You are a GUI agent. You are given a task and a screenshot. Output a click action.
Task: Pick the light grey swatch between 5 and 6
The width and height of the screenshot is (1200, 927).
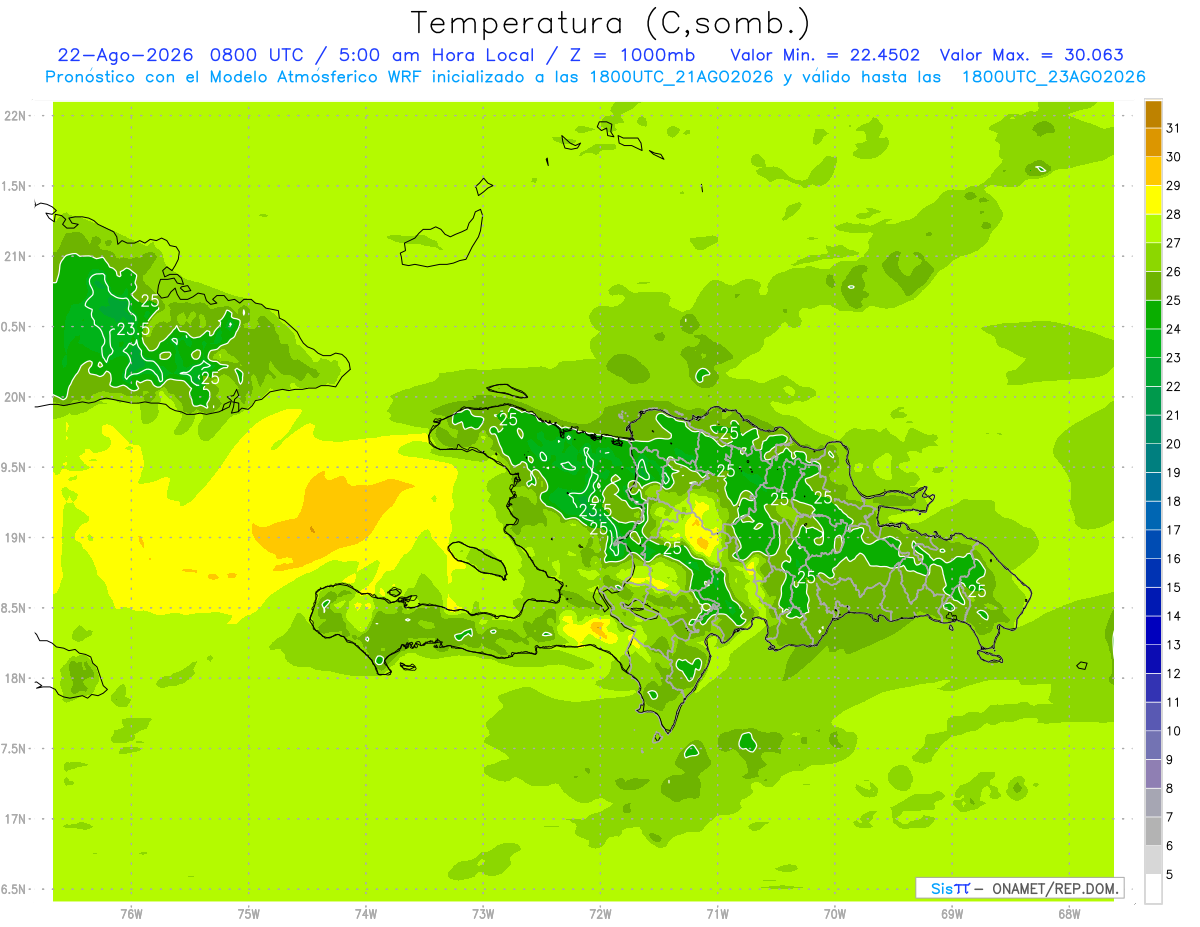pos(1153,860)
